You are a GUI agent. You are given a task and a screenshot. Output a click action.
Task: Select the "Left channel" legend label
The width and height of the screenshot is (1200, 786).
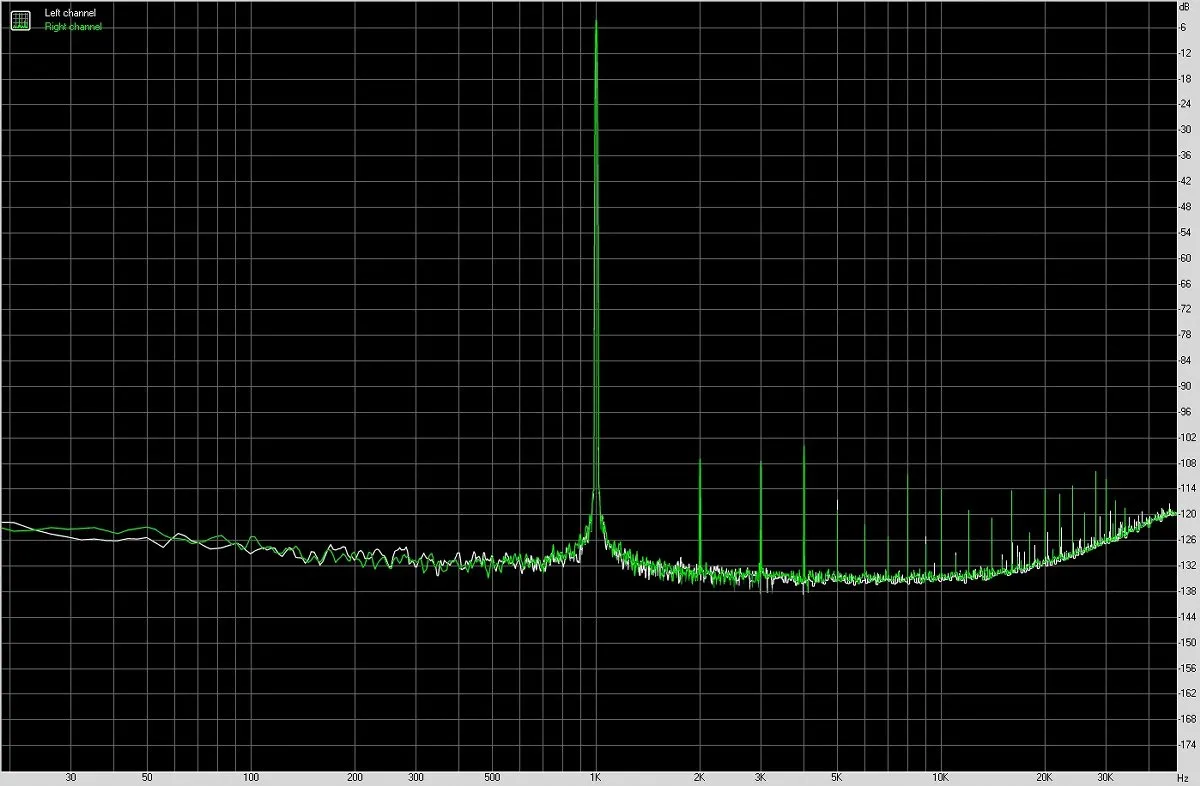click(70, 13)
